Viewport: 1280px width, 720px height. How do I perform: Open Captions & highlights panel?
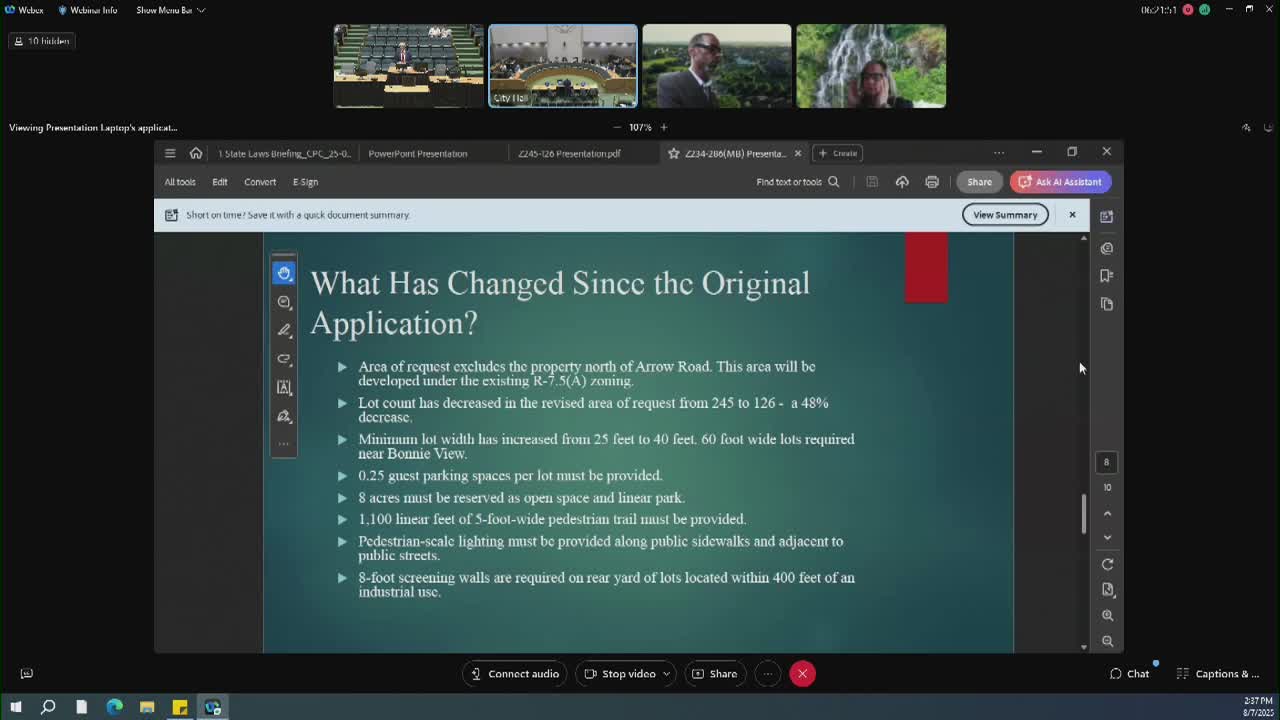[x=1218, y=674]
